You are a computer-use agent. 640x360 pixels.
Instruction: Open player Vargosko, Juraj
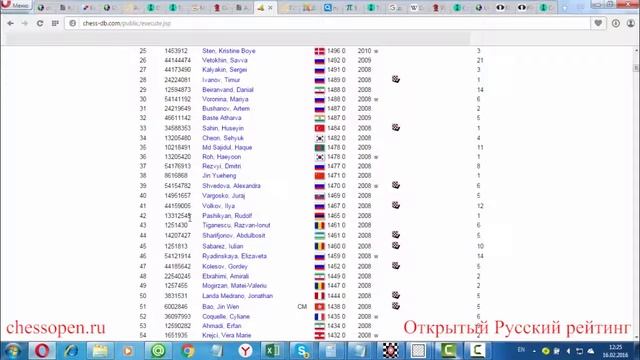223,196
